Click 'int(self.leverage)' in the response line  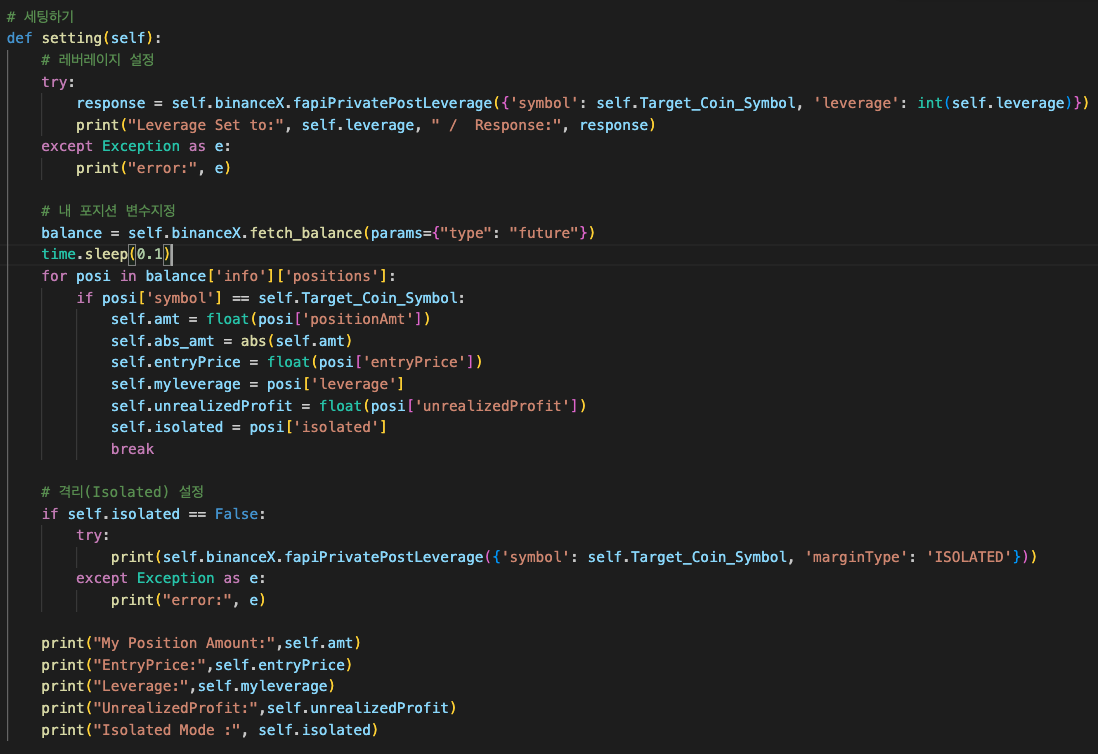point(994,103)
